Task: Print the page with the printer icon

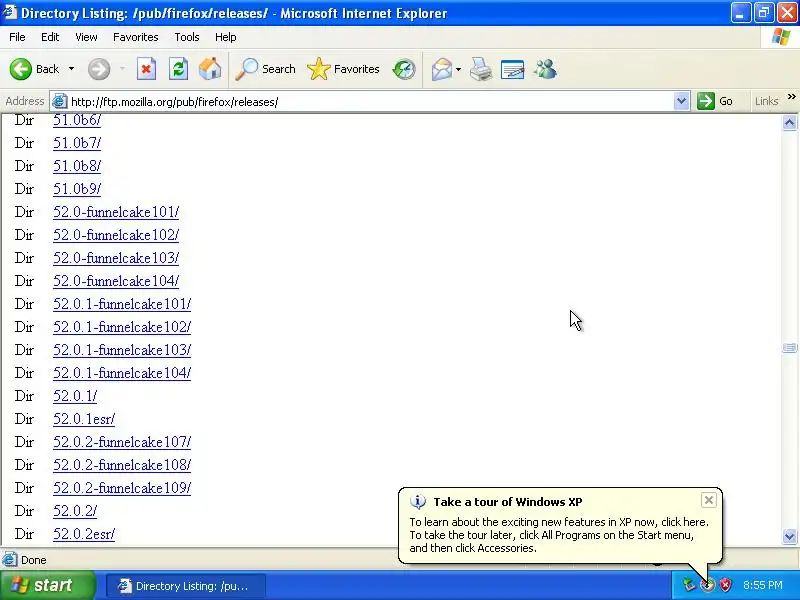Action: click(x=481, y=69)
